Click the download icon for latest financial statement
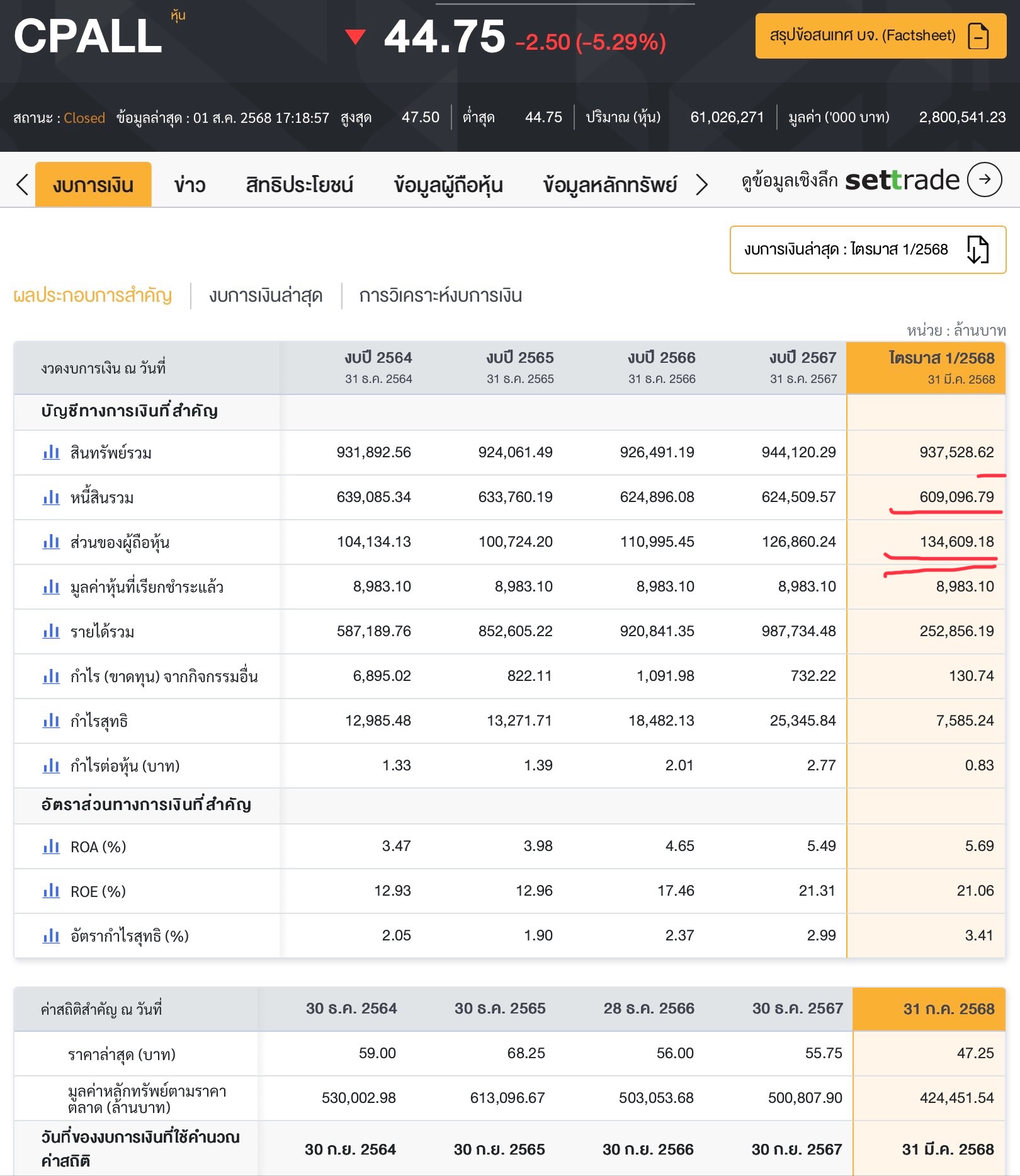The height and width of the screenshot is (1176, 1020). coord(978,249)
